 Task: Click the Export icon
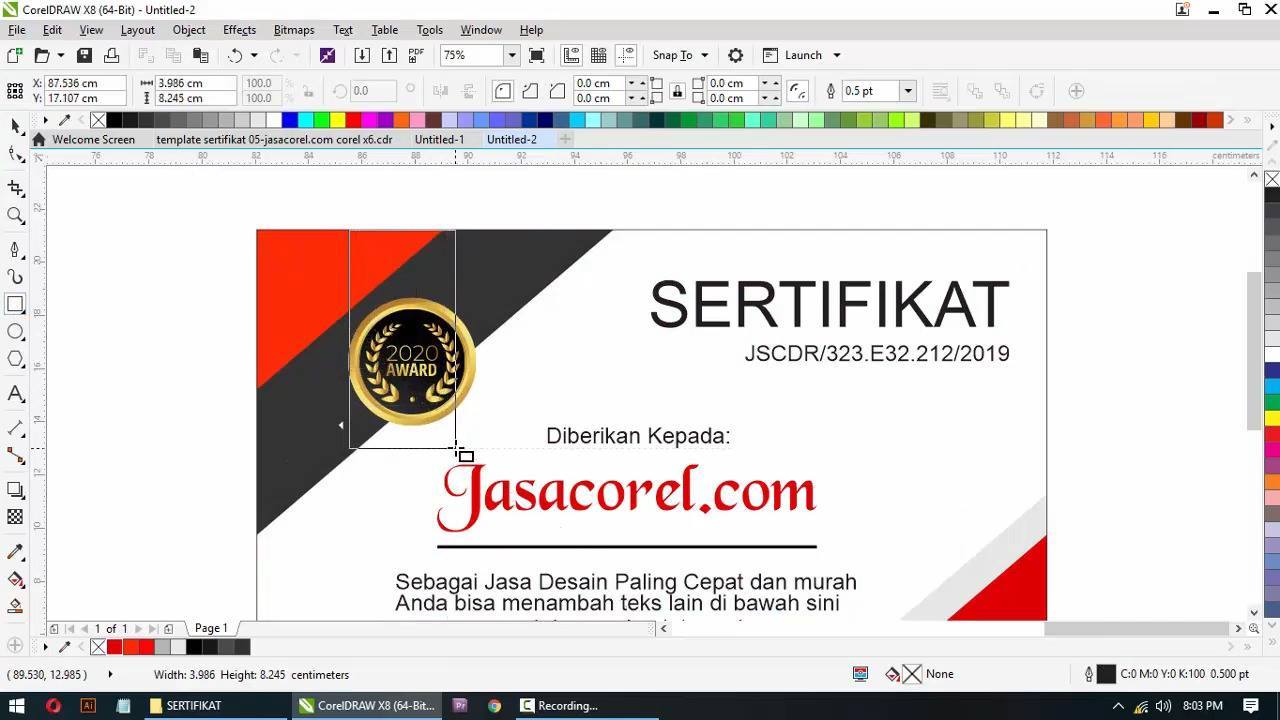(389, 55)
